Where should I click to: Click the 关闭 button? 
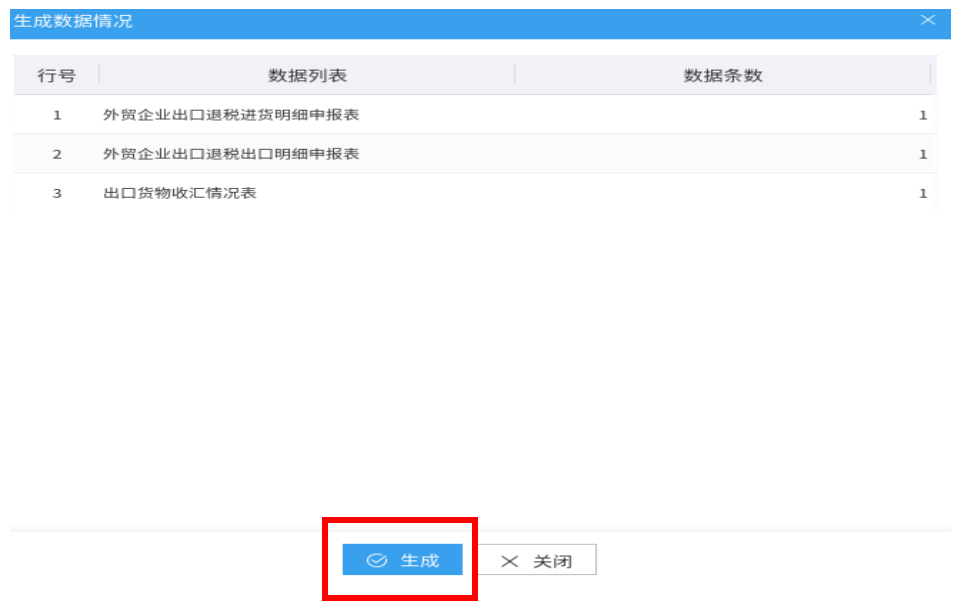click(x=536, y=560)
